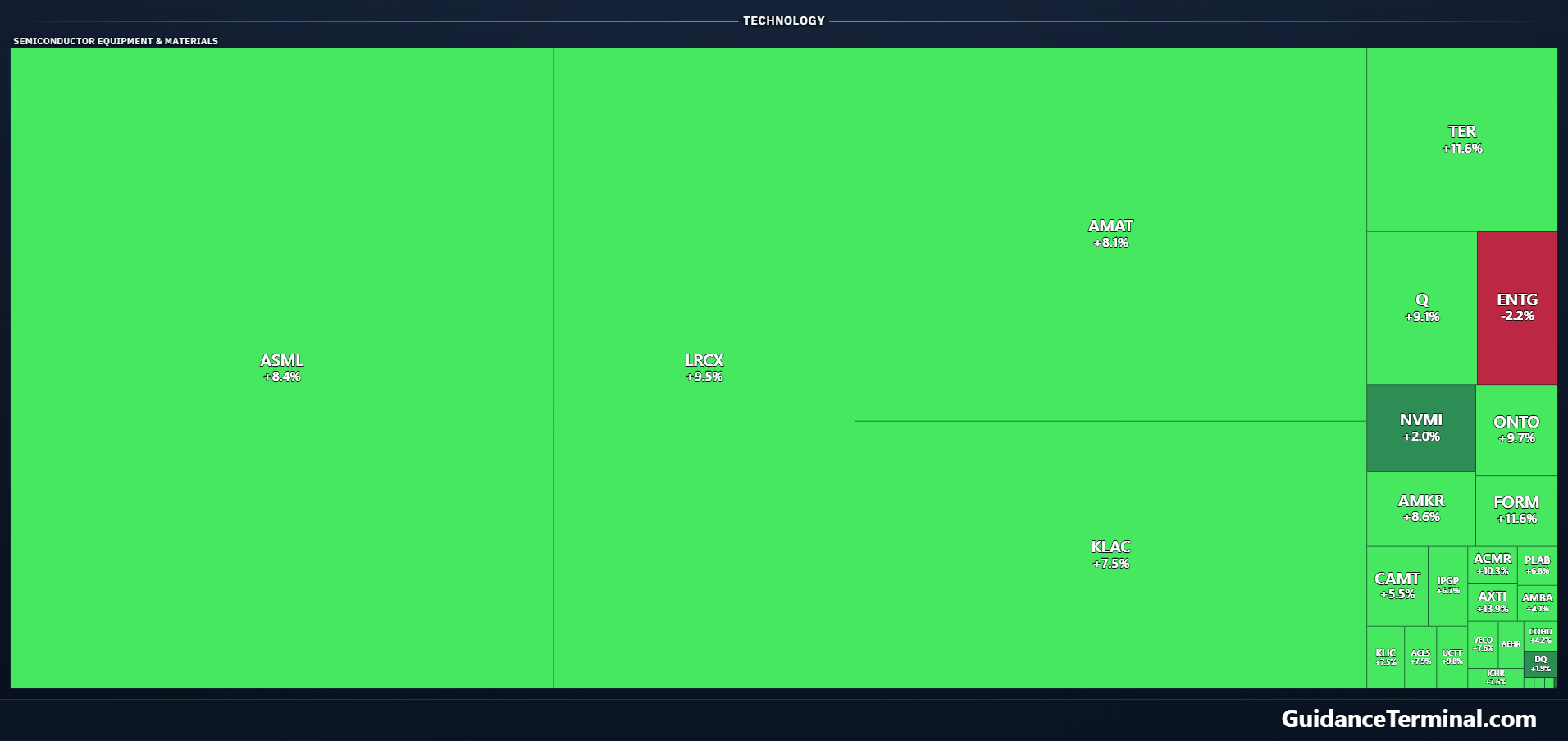
Task: Open the AMAT stock tile
Action: [x=1110, y=235]
